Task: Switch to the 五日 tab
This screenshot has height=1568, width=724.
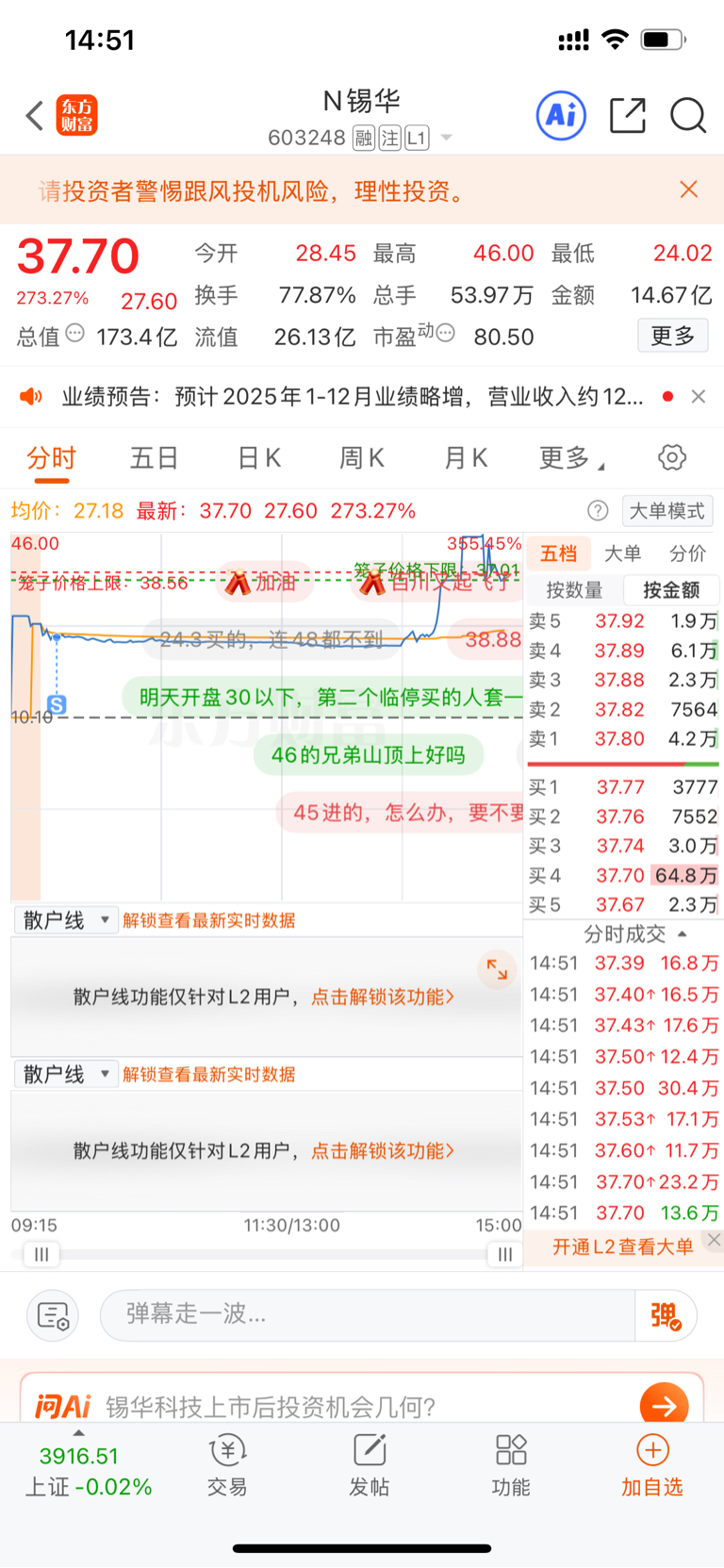Action: (155, 458)
